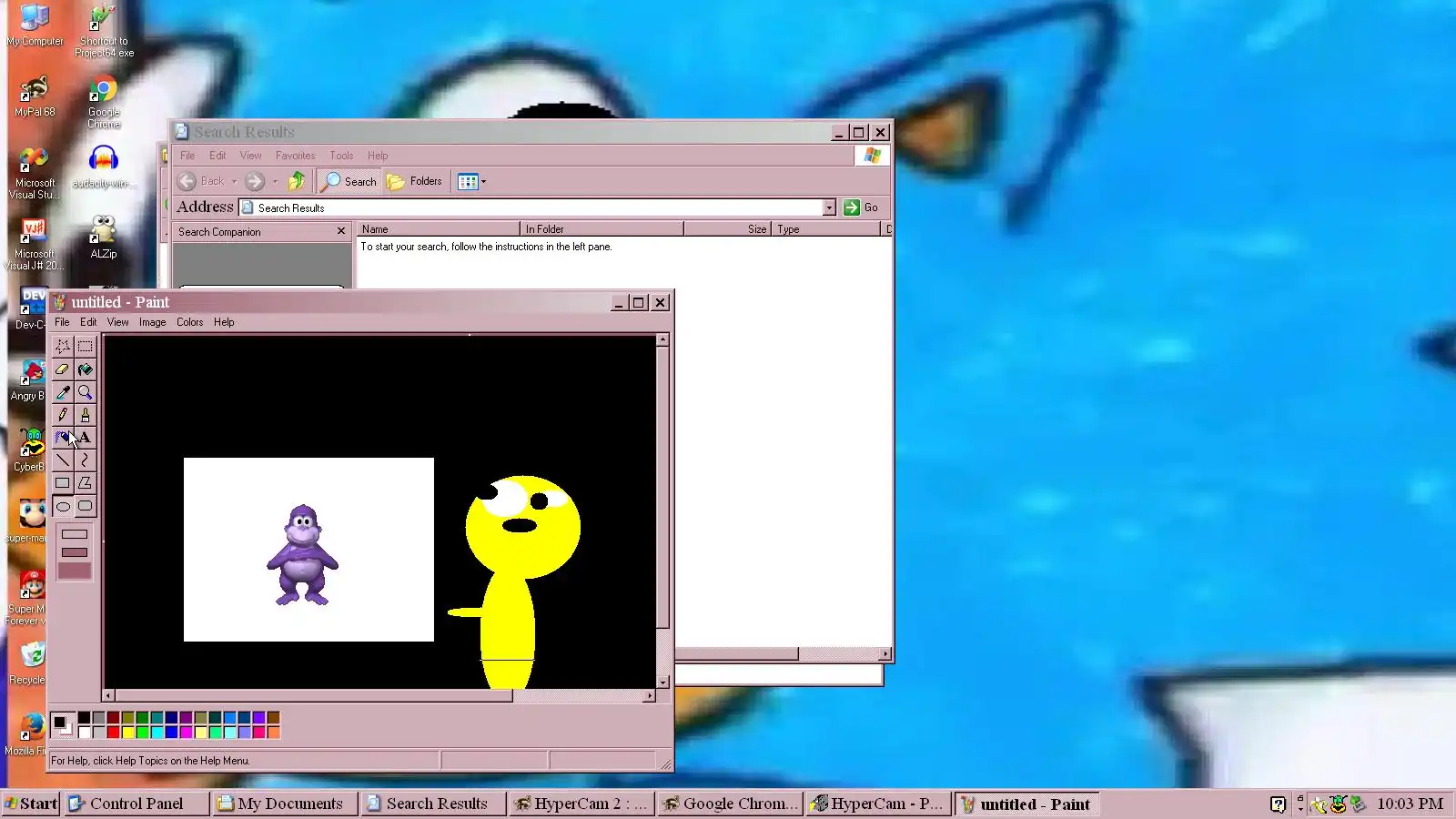
Task: Pick the bright yellow color swatch
Action: pyautogui.click(x=128, y=733)
